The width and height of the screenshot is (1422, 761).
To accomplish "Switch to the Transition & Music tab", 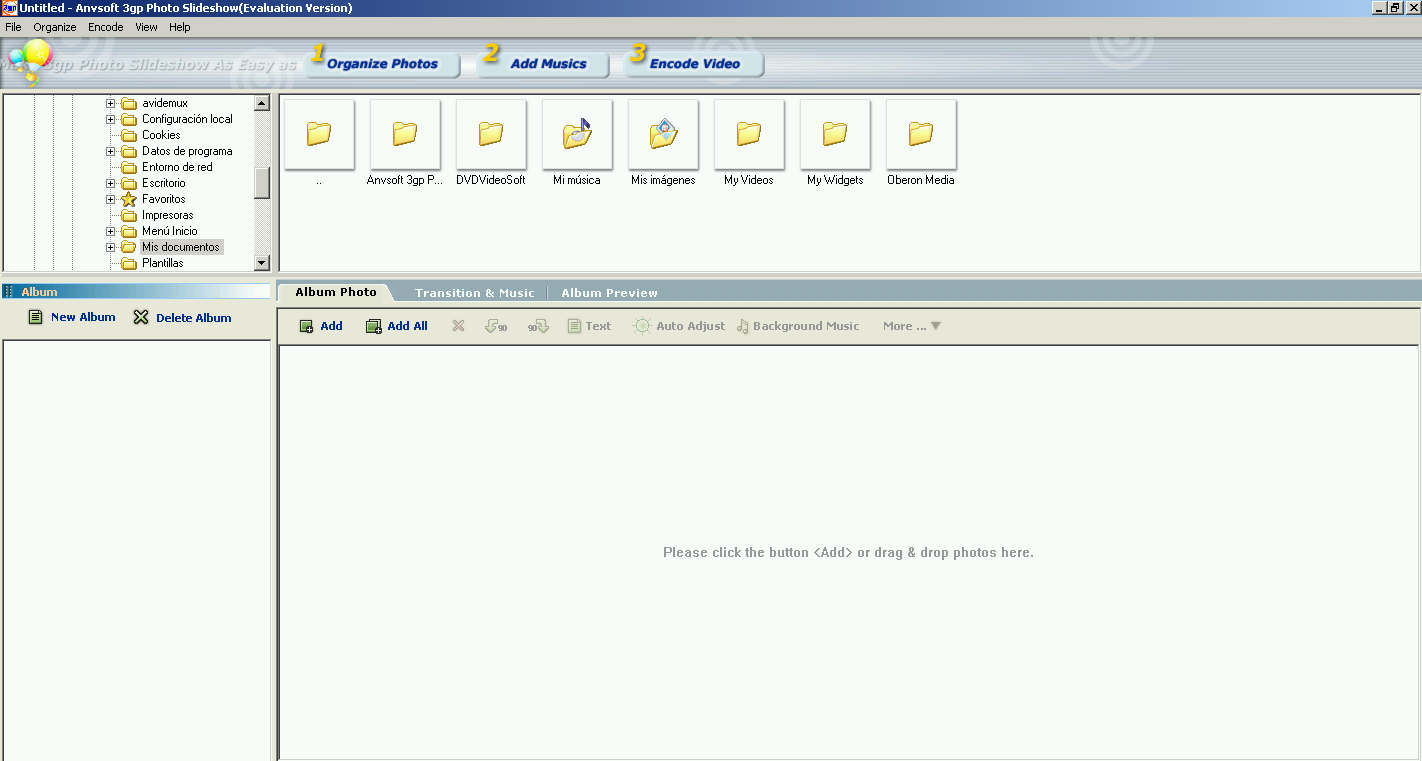I will (474, 293).
